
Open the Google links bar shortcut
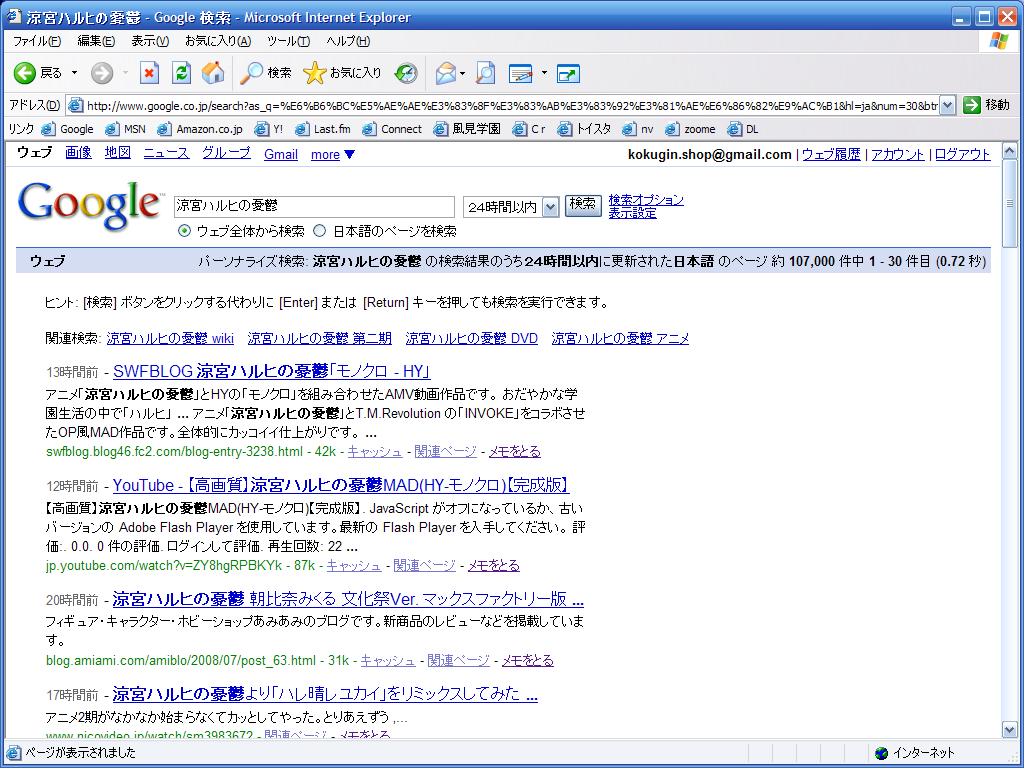[67, 129]
